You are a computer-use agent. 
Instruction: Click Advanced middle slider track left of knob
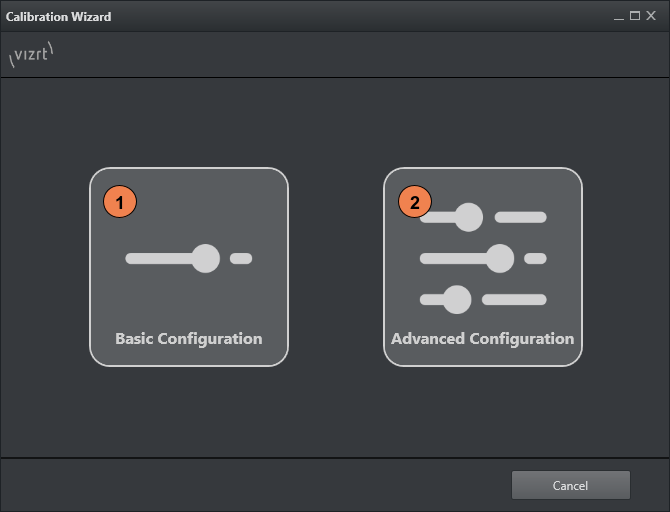451,258
